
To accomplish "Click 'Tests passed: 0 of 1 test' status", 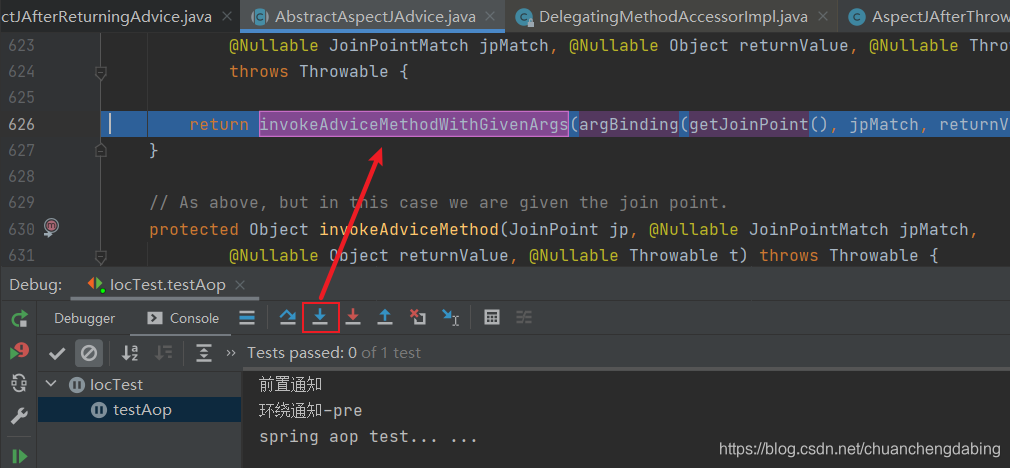I will pyautogui.click(x=334, y=353).
